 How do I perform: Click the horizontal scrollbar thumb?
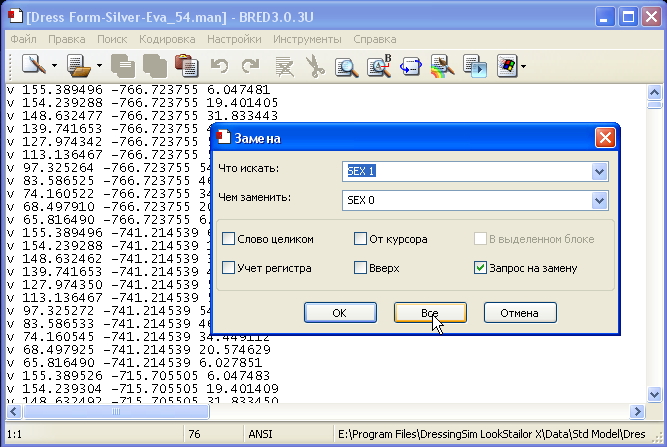tap(116, 411)
